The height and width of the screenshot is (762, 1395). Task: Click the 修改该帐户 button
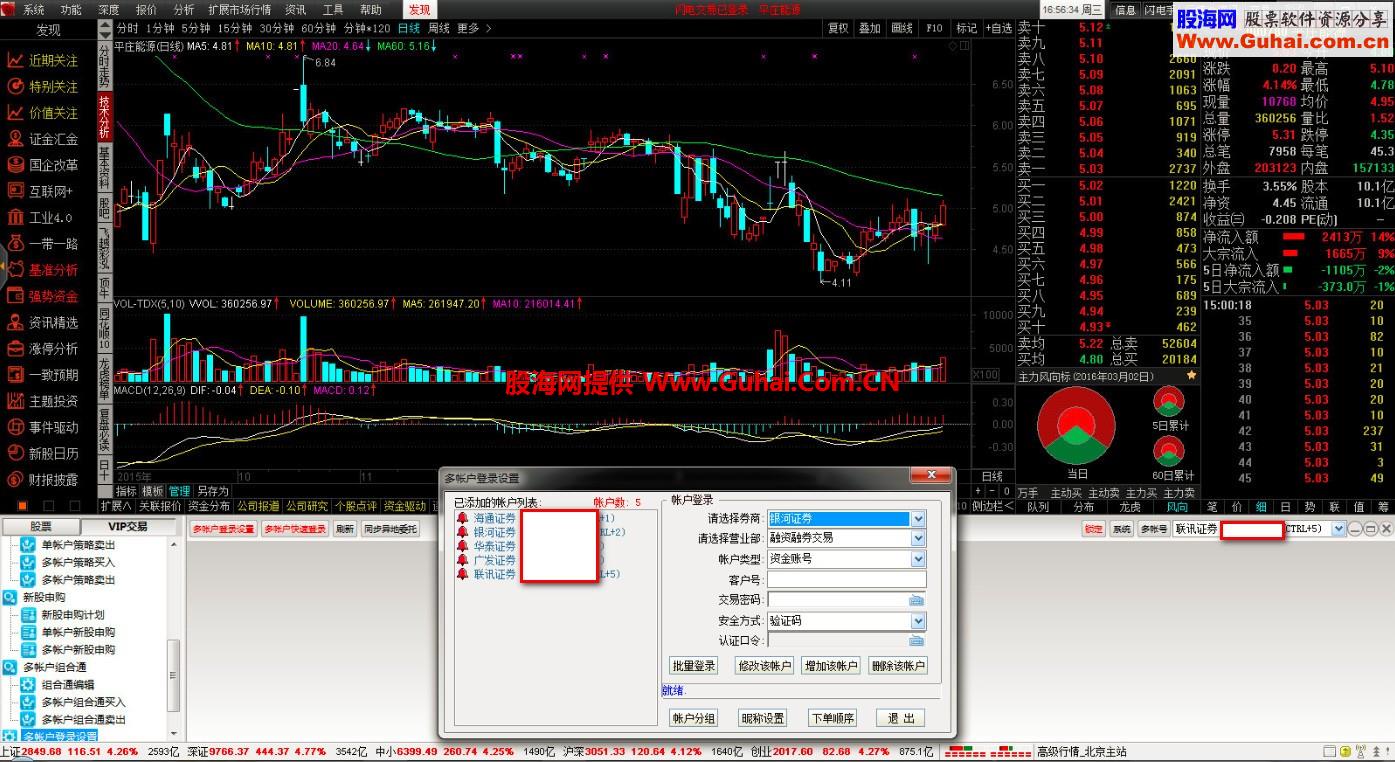(764, 666)
